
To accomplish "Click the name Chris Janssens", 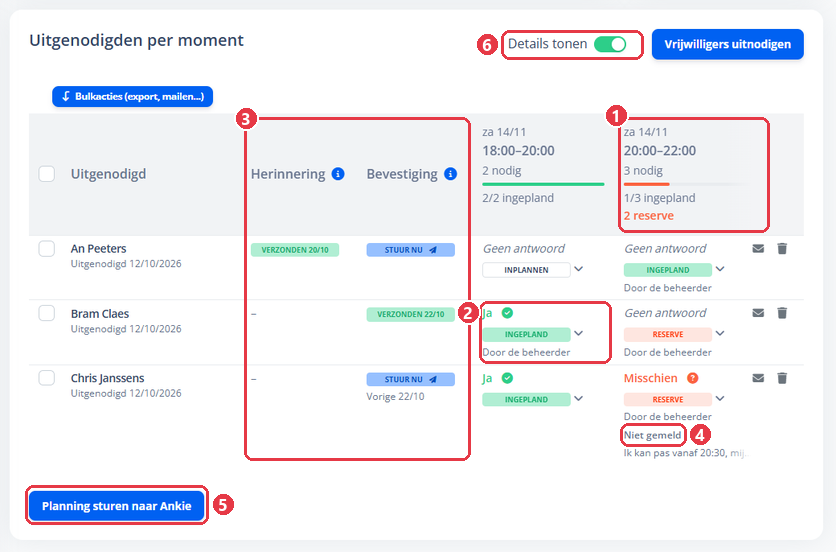I will point(108,378).
